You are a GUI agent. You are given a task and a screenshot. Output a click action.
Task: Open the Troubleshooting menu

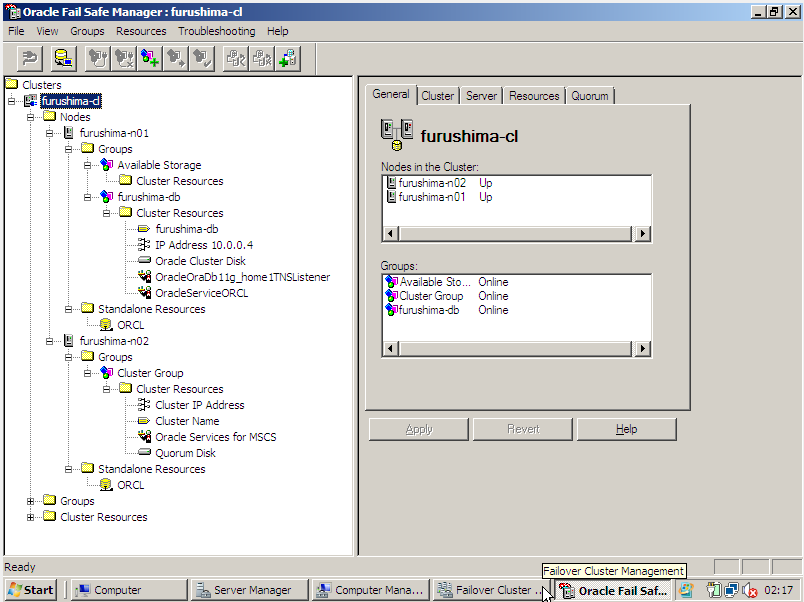[x=216, y=31]
